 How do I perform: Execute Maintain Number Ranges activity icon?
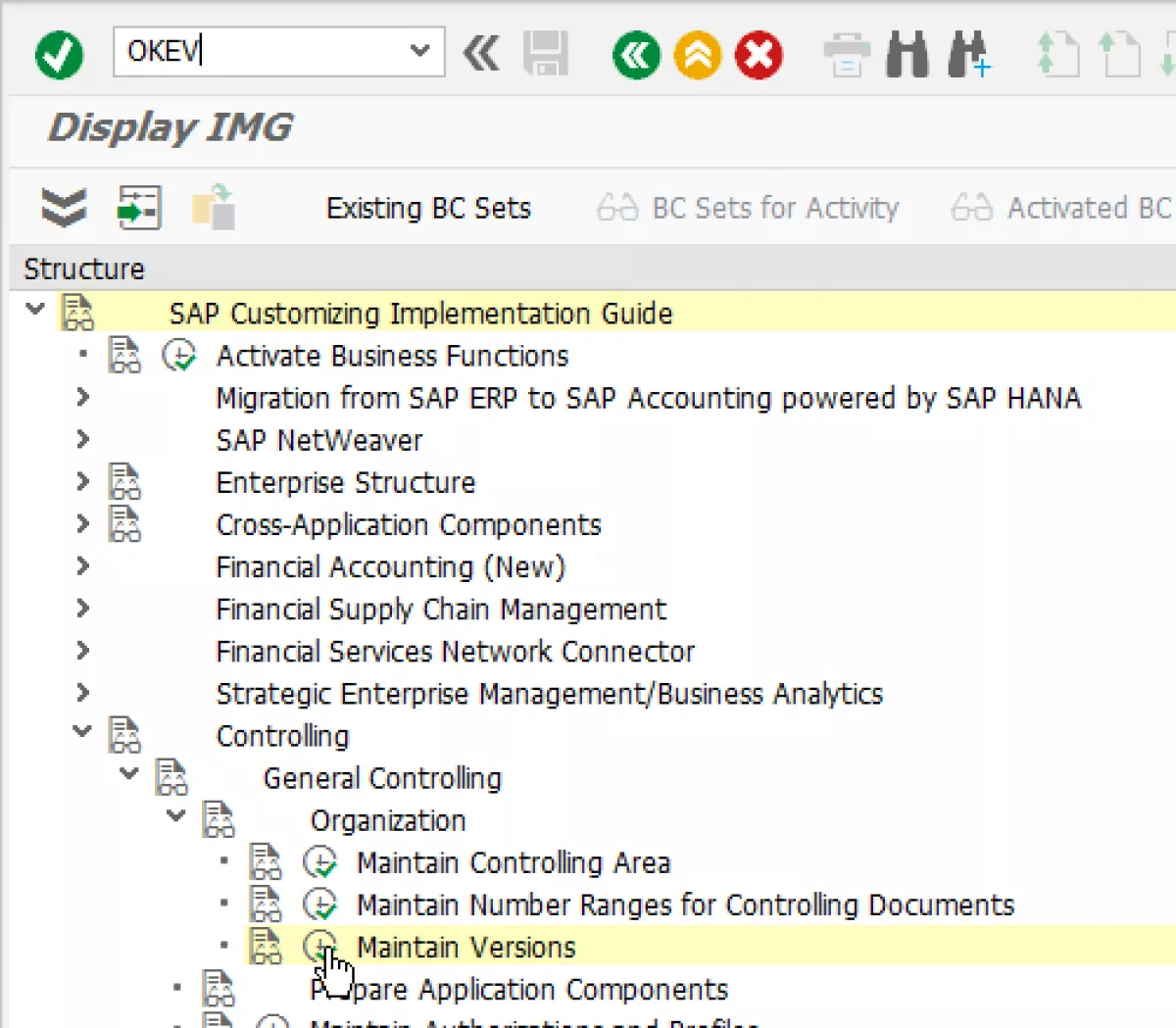pos(320,905)
